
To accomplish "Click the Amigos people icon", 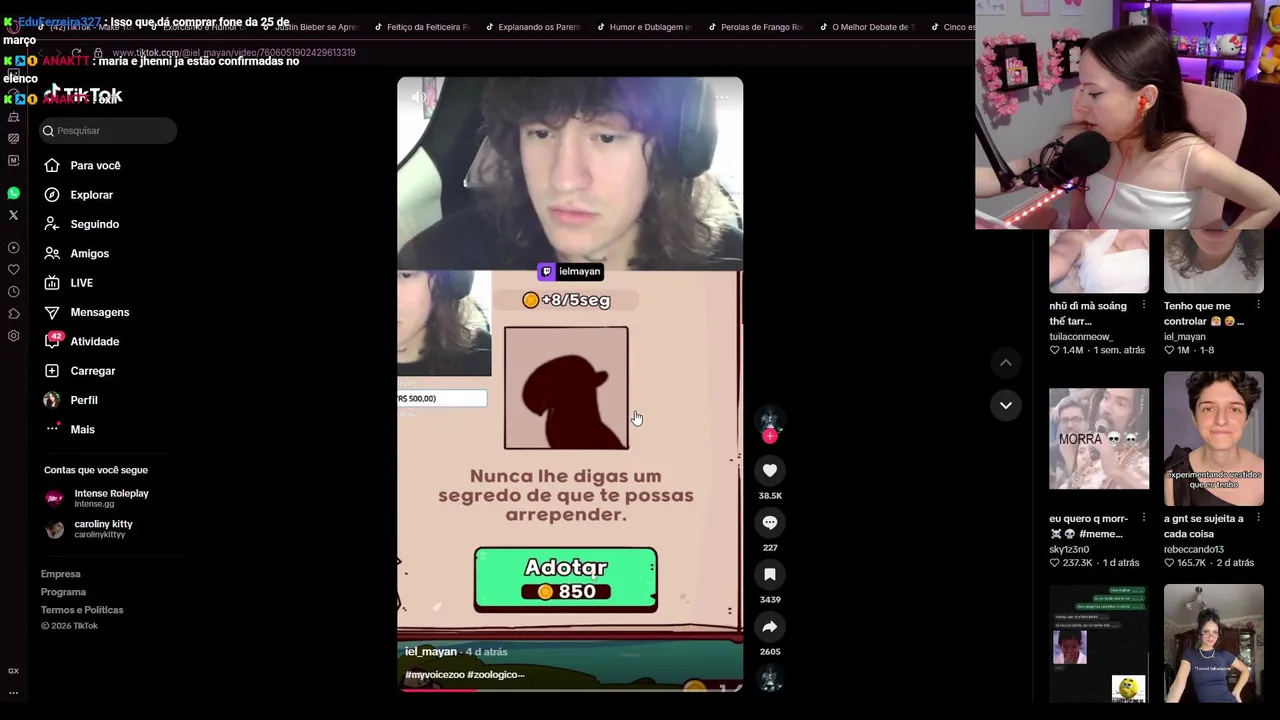I will [x=52, y=253].
